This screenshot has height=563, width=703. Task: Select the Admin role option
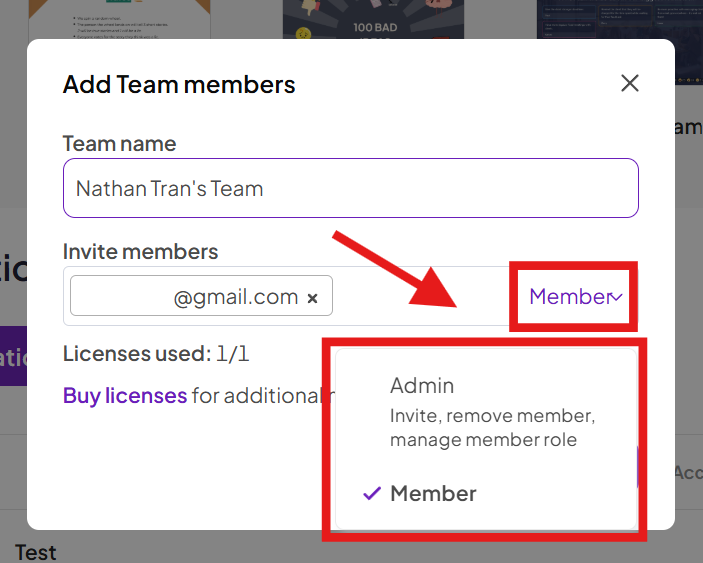[422, 385]
